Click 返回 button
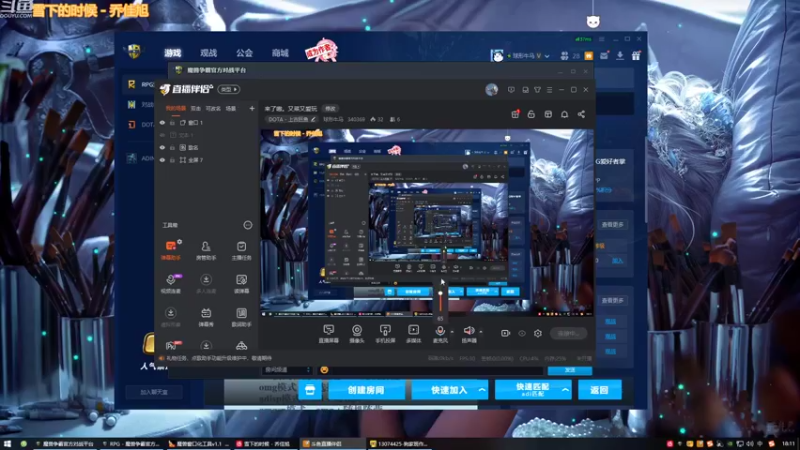The height and width of the screenshot is (450, 800). point(599,390)
